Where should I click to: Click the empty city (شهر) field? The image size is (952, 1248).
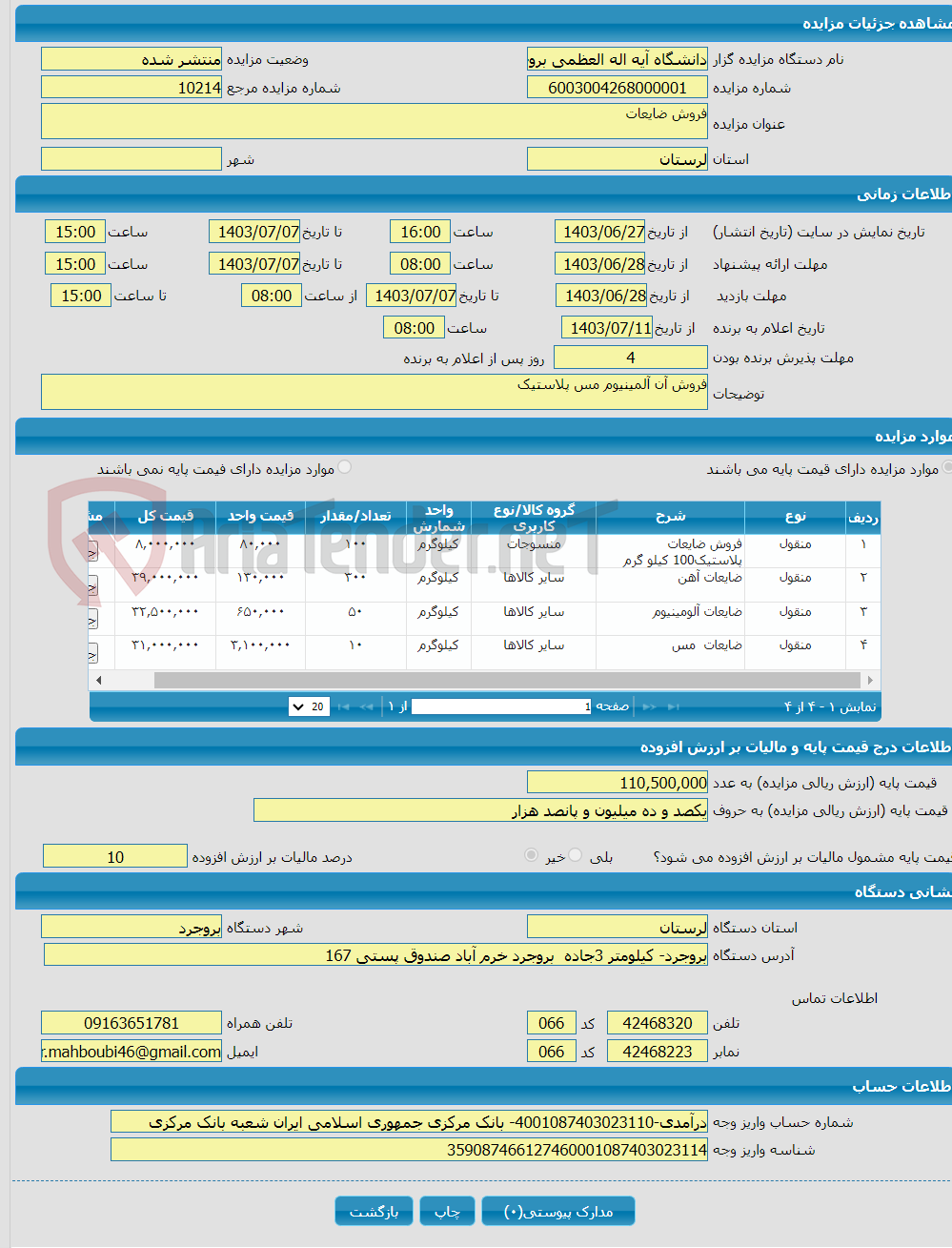pos(132,159)
